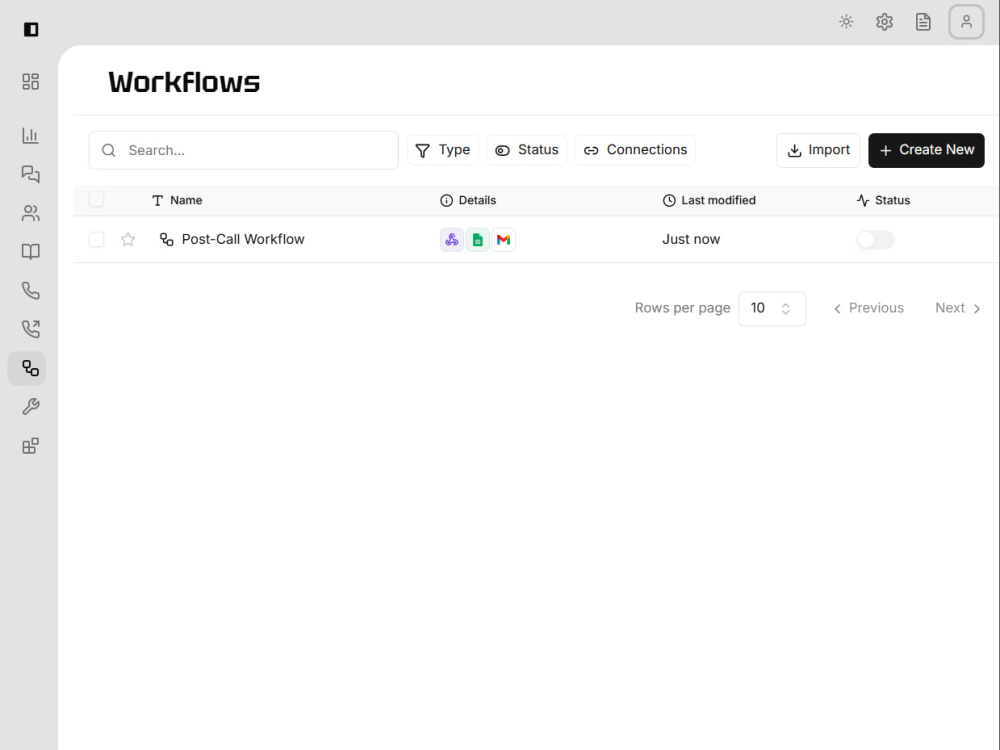Open the outbound call phone icon

[31, 329]
